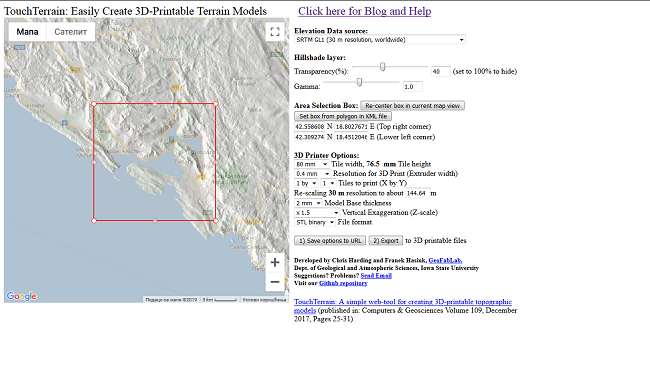650x365 pixels.
Task: Open Model Base thickness 2 mm dropdown
Action: [308, 203]
